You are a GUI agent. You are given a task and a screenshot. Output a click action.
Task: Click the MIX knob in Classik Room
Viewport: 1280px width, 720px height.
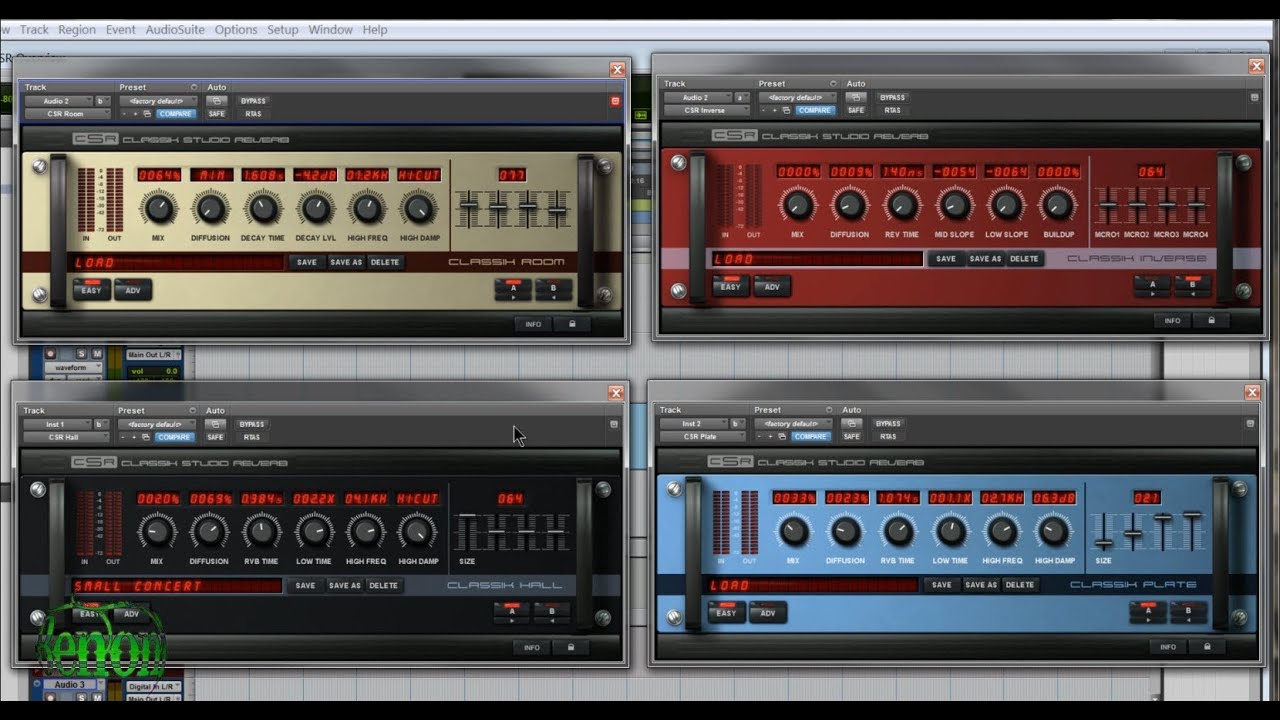(157, 209)
